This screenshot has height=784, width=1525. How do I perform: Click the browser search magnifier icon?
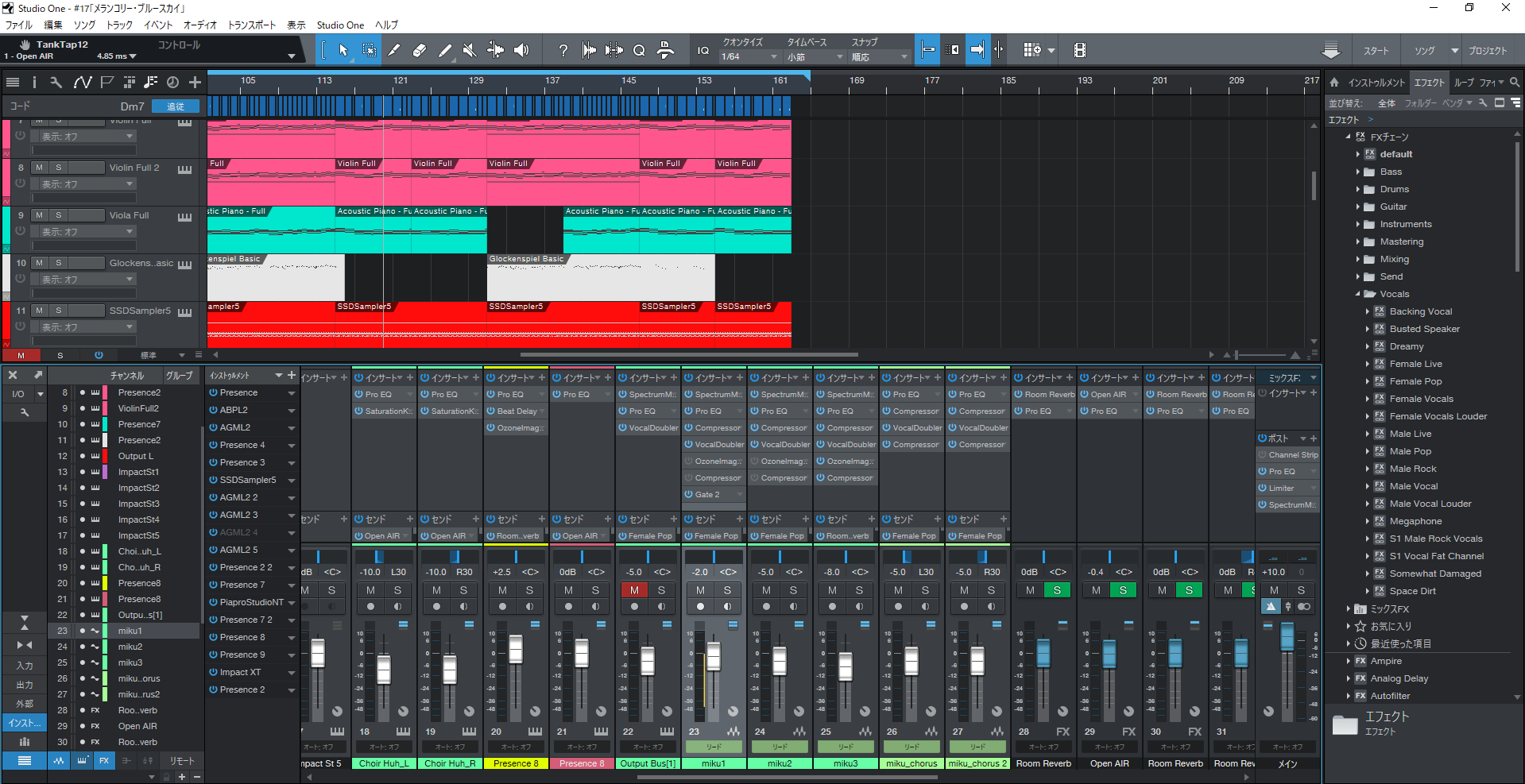pyautogui.click(x=1515, y=82)
